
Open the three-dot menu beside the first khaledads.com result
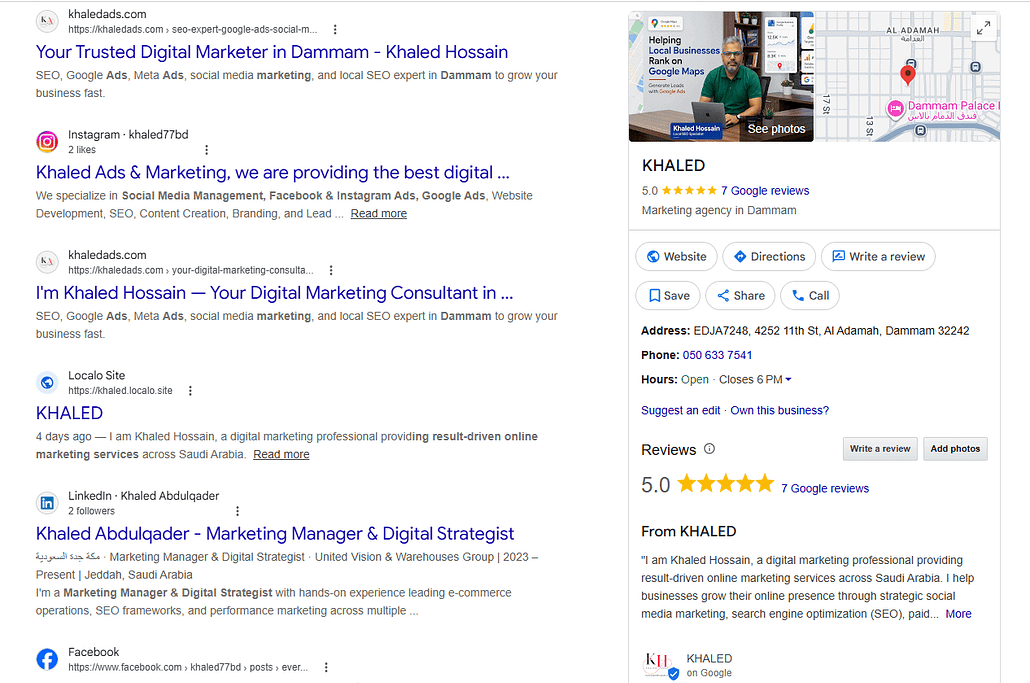[x=335, y=30]
